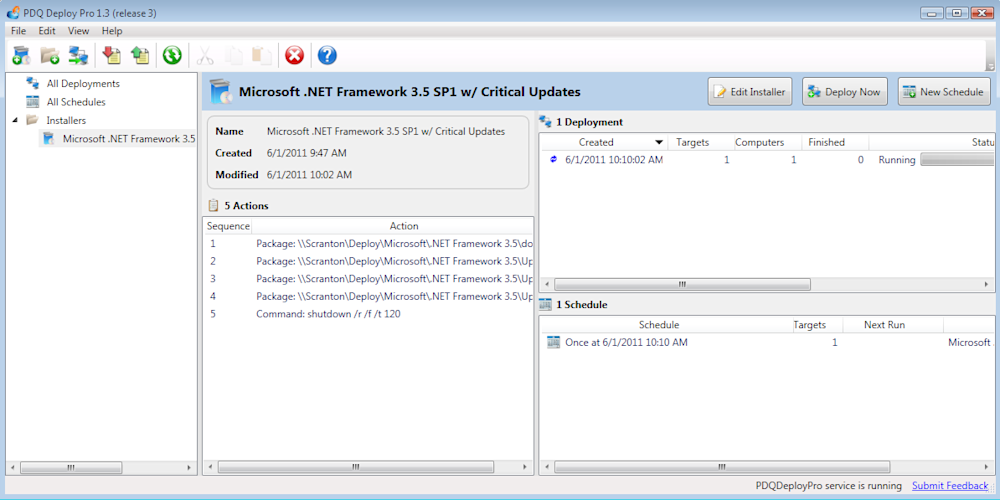Click the red Delete X icon

(294, 55)
